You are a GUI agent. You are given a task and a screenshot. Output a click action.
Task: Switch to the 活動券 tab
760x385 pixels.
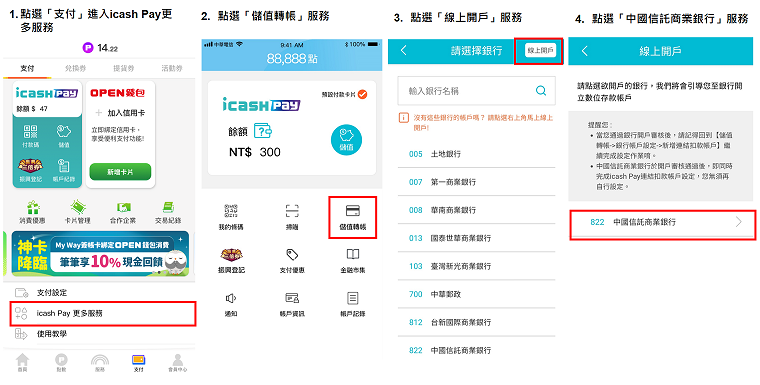(172, 68)
